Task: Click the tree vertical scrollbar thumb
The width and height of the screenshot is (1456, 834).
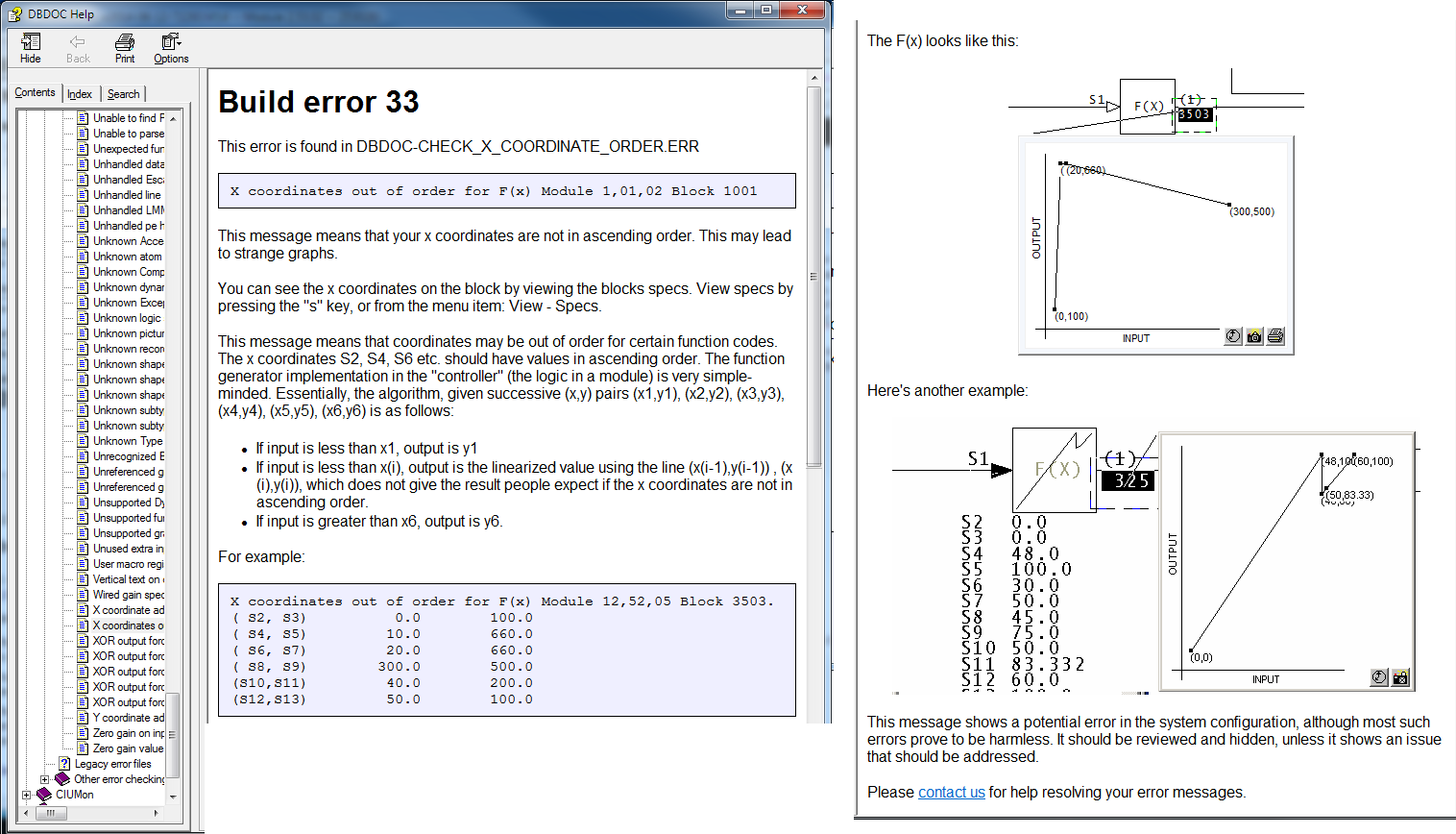Action: click(x=173, y=734)
